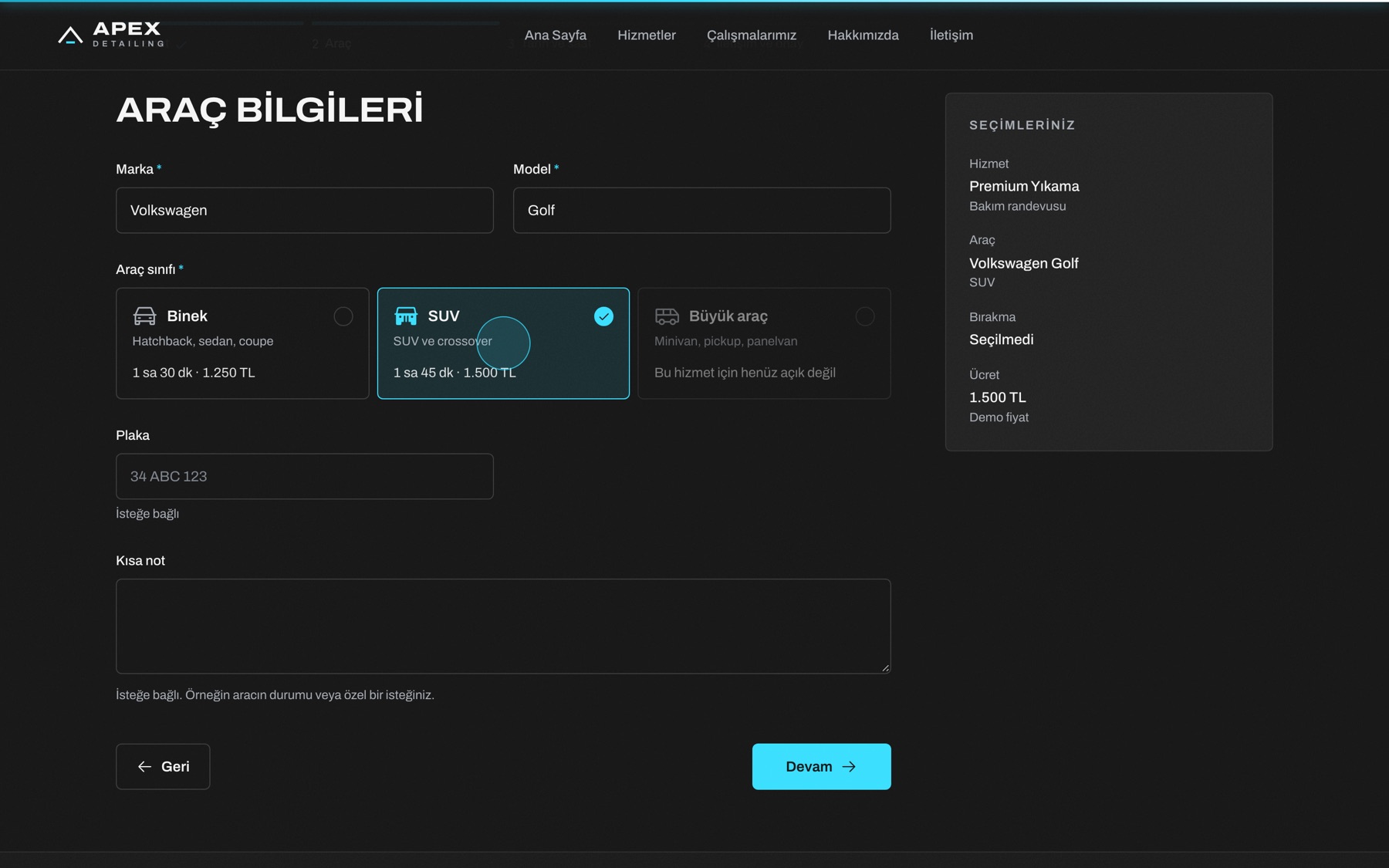1389x868 pixels.
Task: Click the right arrow icon in Devam
Action: (x=849, y=766)
